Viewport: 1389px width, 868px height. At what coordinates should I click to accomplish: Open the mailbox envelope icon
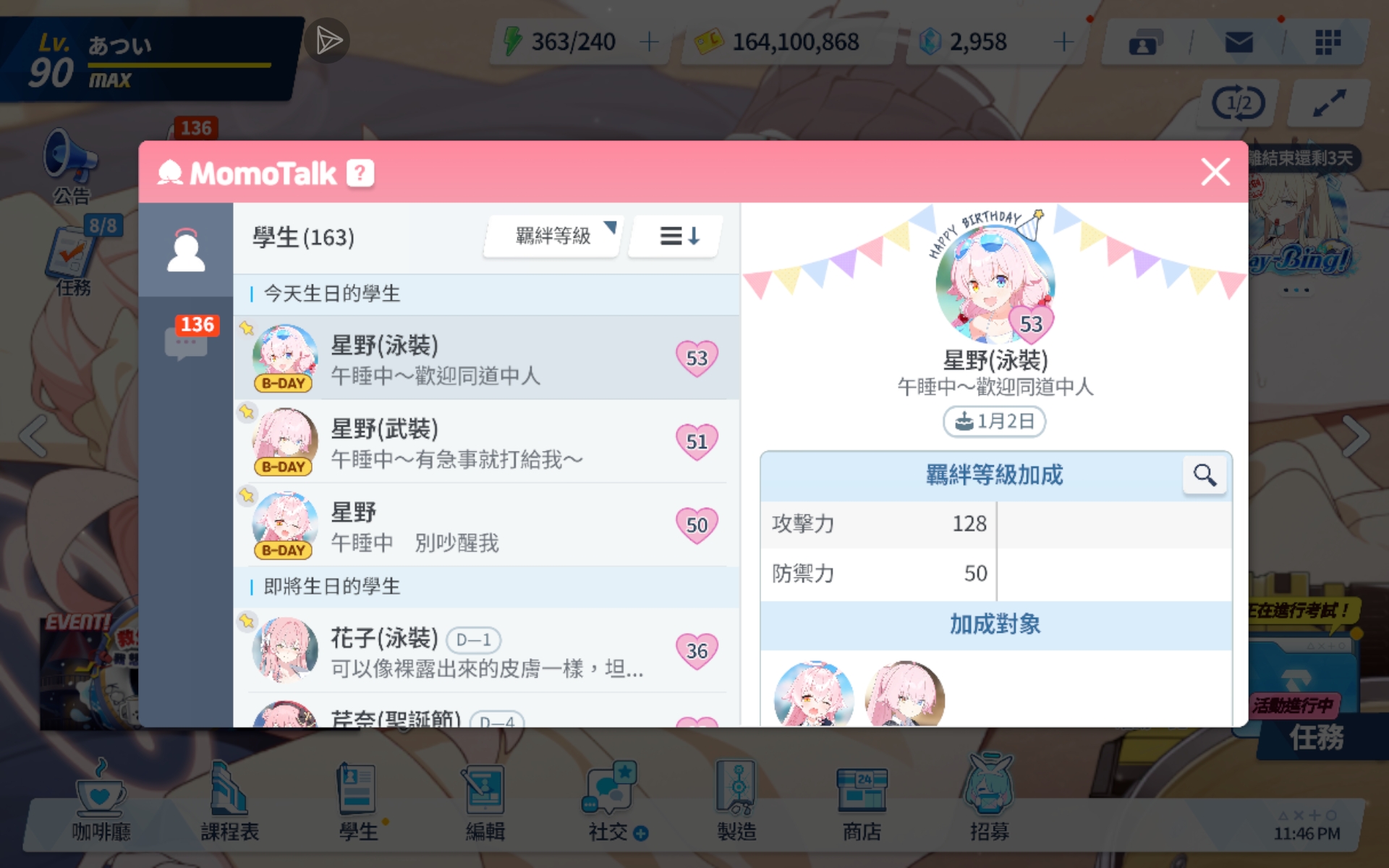point(1239,42)
